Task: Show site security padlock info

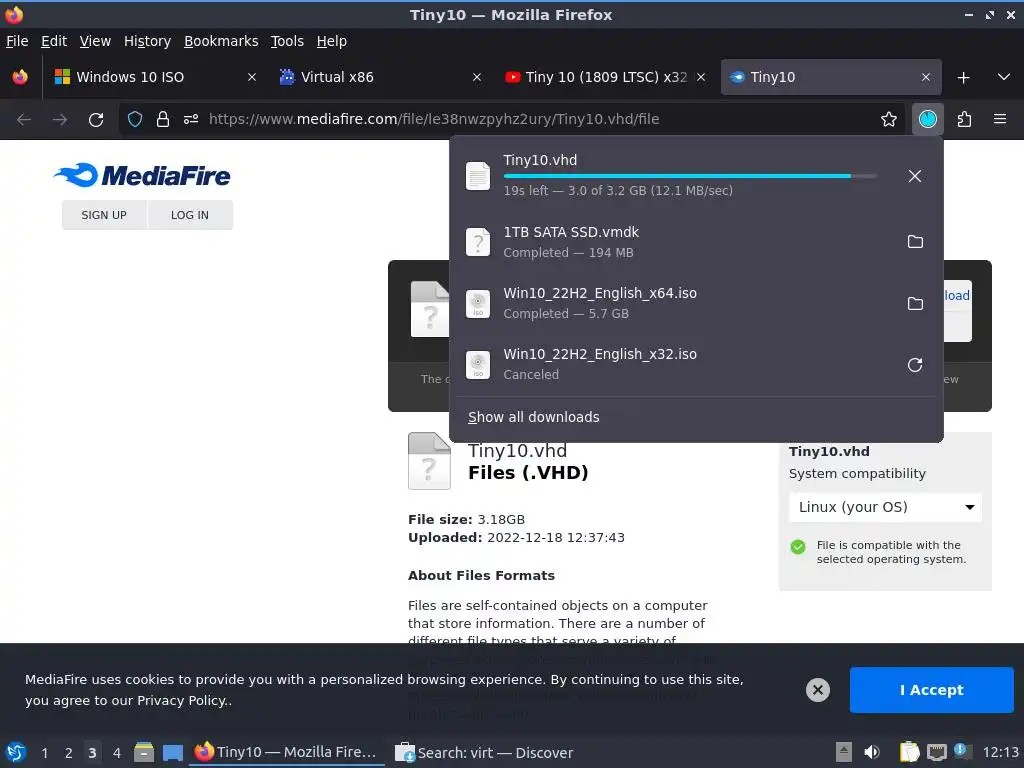Action: point(163,120)
